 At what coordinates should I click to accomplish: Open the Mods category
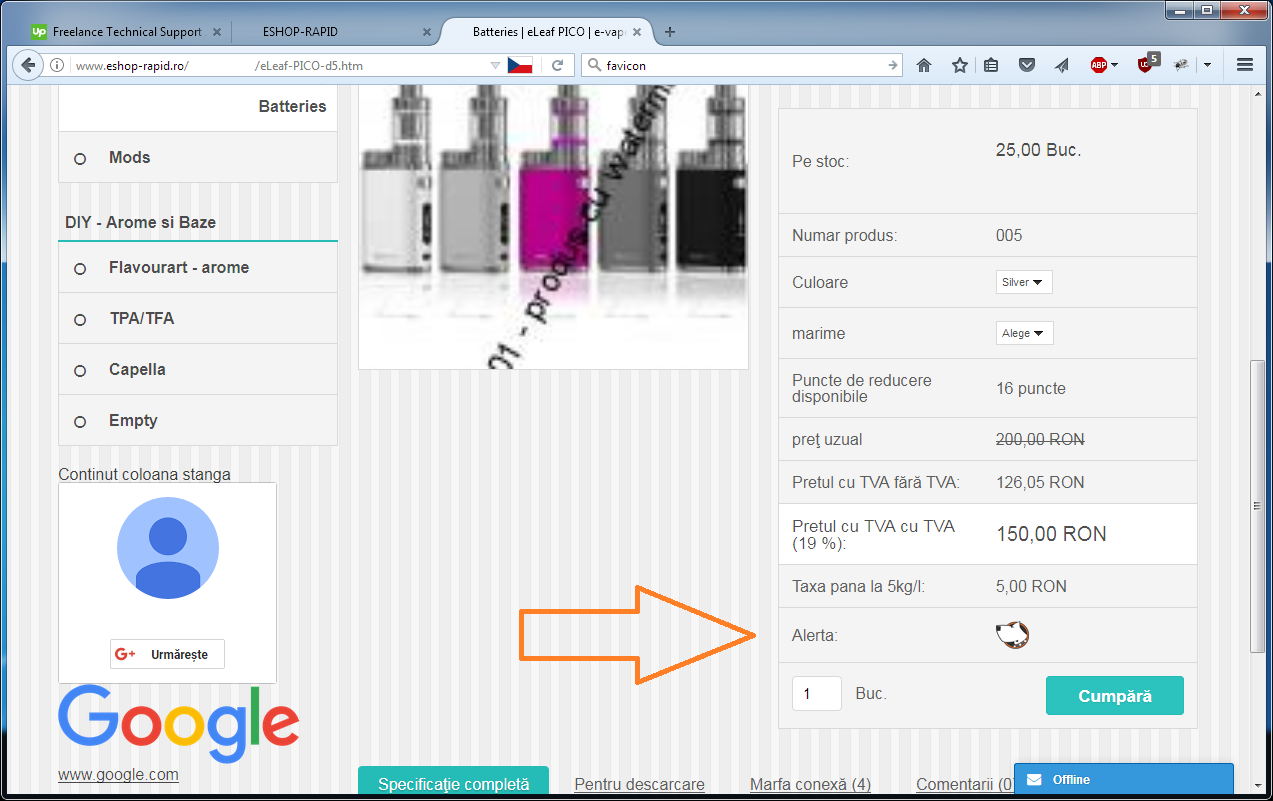[198, 157]
